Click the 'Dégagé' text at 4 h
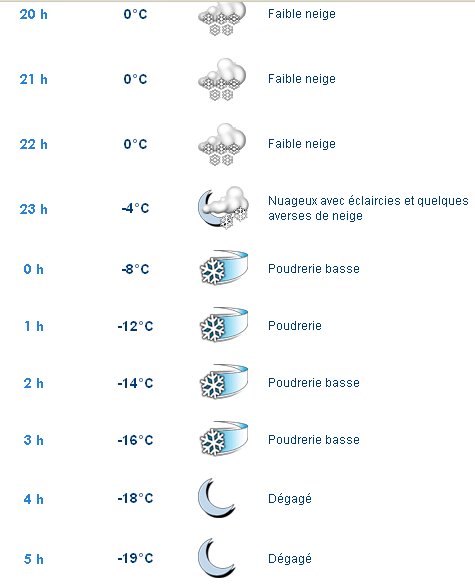Viewport: 475px width, 584px height. tap(290, 499)
